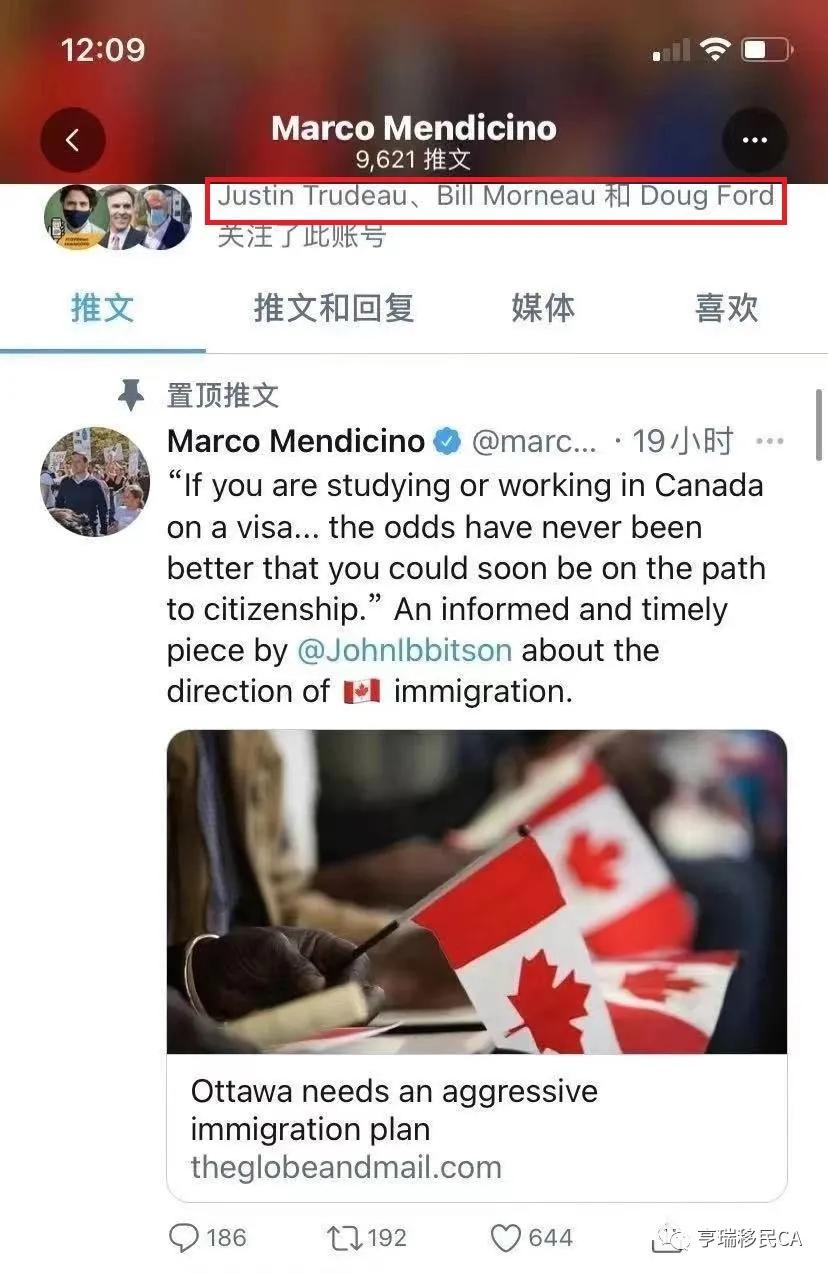Image resolution: width=828 pixels, height=1274 pixels.
Task: Tap the Canadian flags article image
Action: click(477, 892)
